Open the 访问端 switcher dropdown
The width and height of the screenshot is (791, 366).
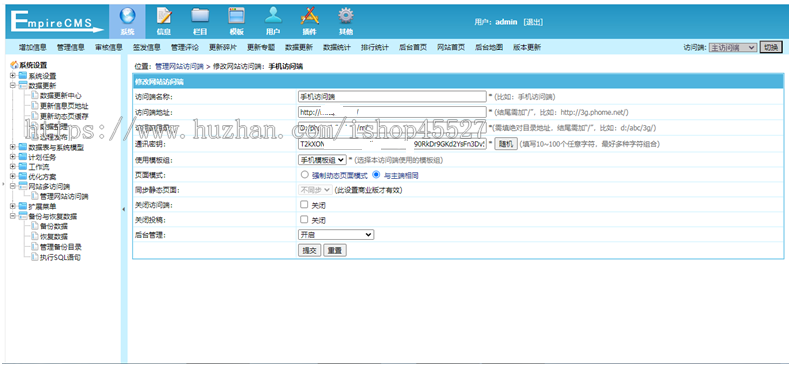pos(733,47)
